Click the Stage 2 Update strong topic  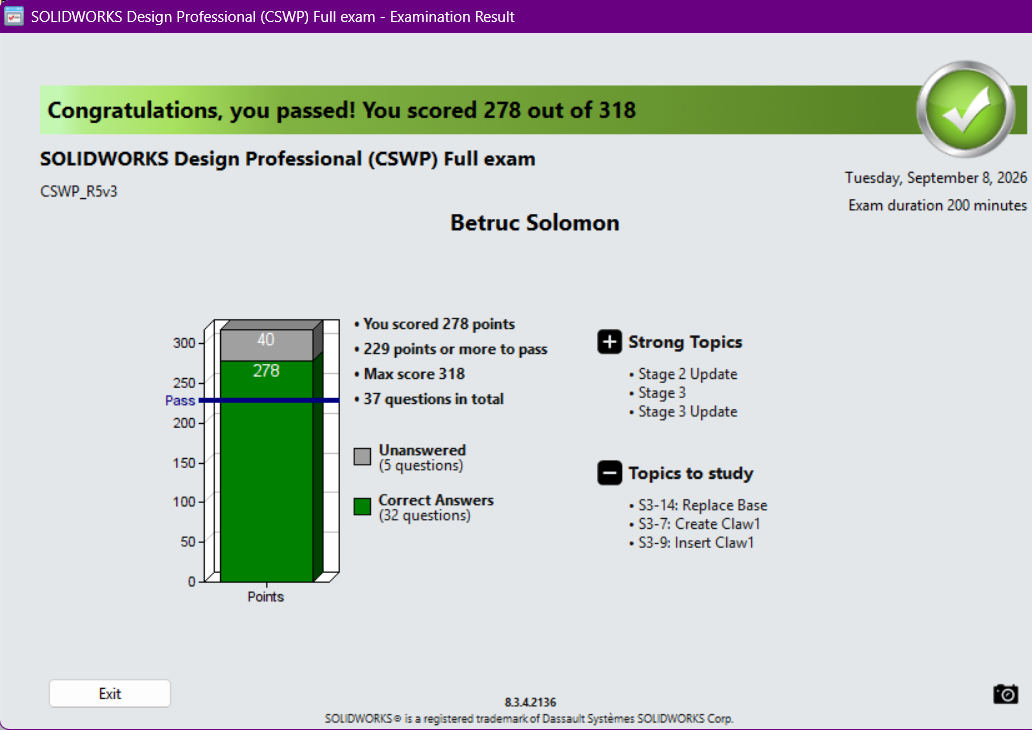688,374
